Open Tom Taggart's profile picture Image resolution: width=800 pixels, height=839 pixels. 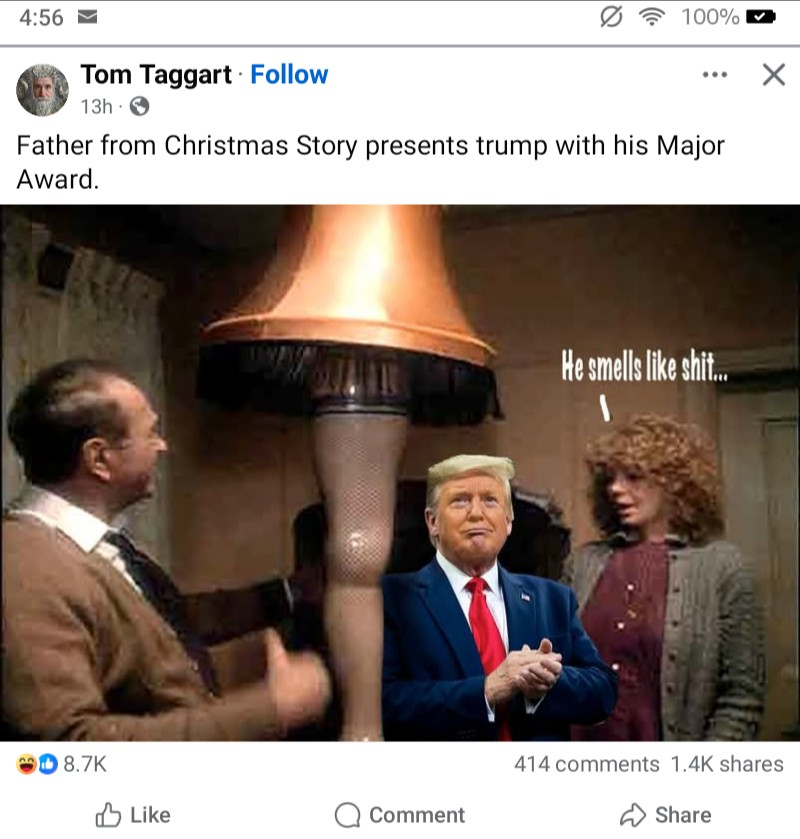[x=42, y=90]
